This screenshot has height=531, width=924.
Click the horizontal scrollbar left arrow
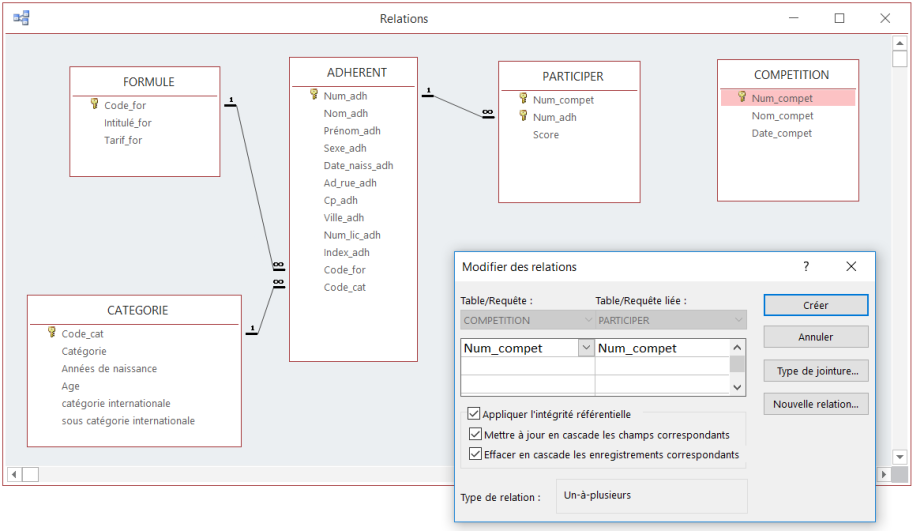point(14,474)
